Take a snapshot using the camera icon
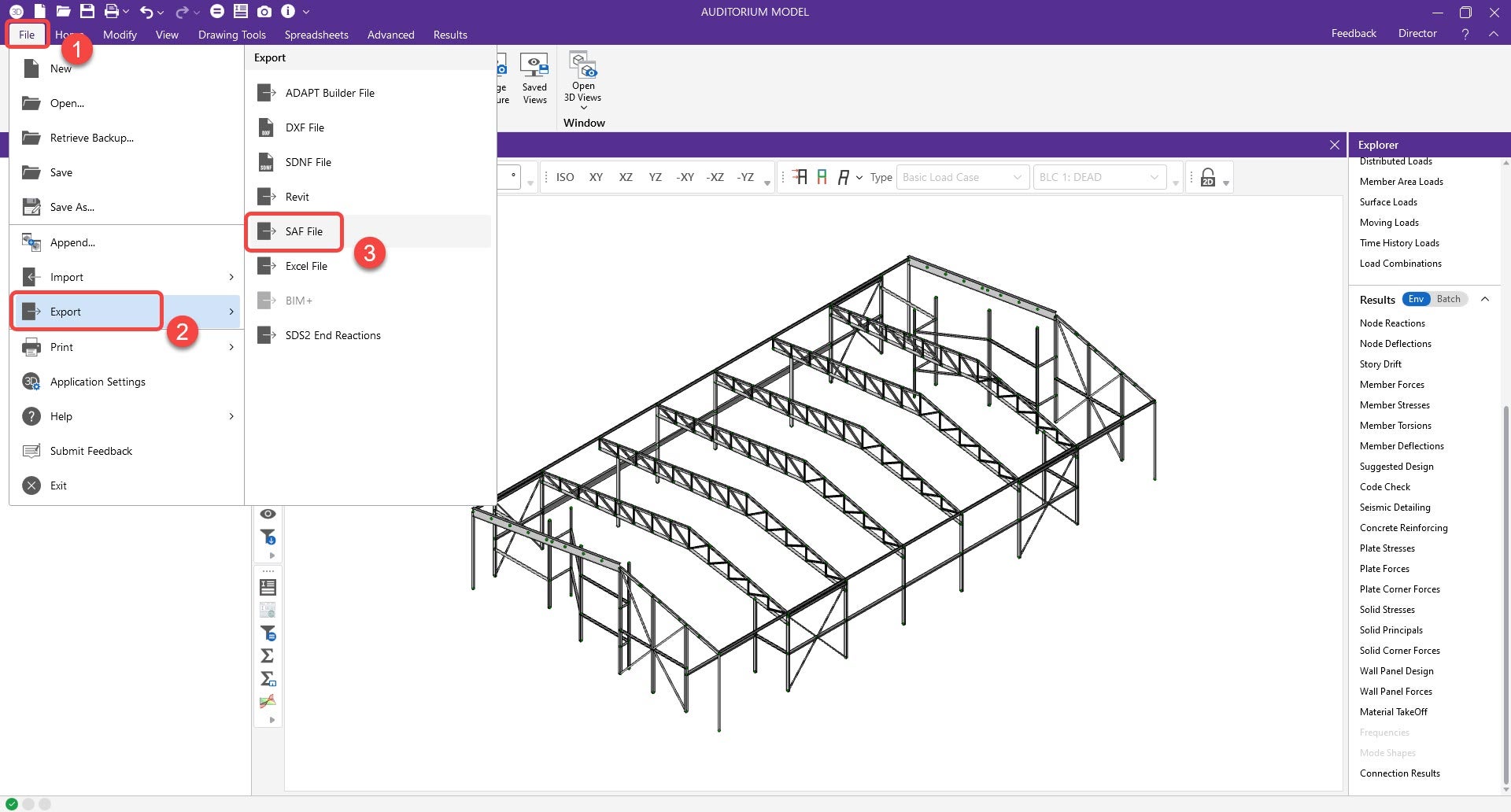This screenshot has width=1511, height=812. click(264, 11)
